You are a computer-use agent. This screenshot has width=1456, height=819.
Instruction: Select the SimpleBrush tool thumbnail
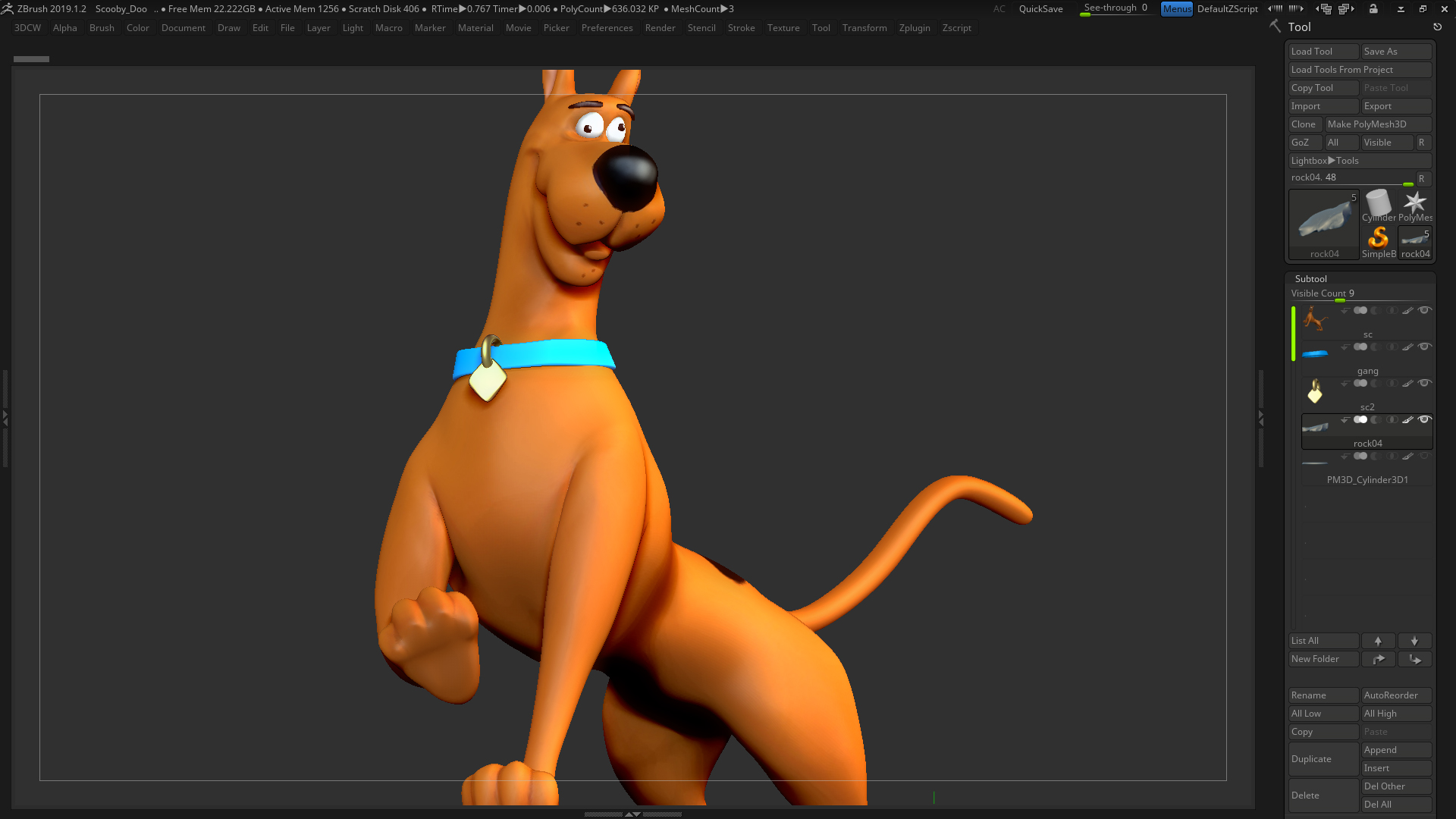1378,240
